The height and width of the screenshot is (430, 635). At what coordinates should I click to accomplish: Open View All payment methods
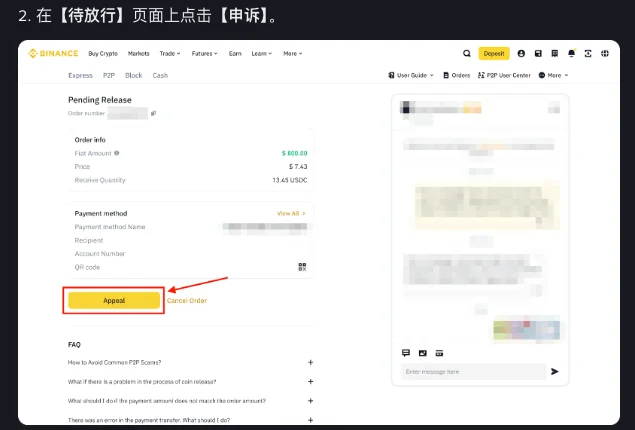coord(291,213)
